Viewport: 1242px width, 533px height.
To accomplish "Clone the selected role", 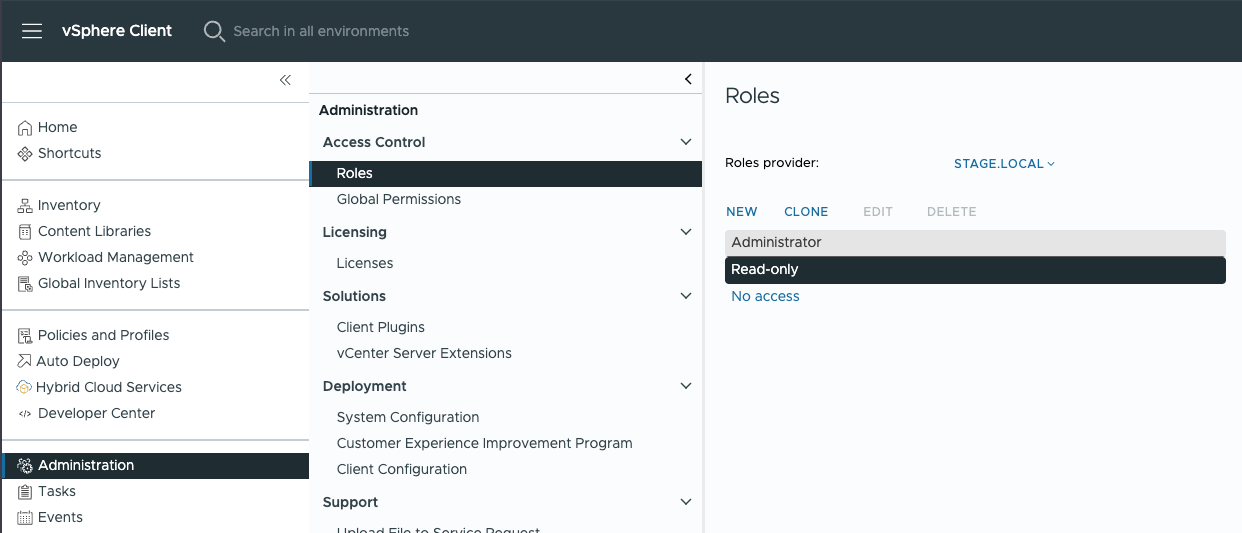I will tap(806, 212).
